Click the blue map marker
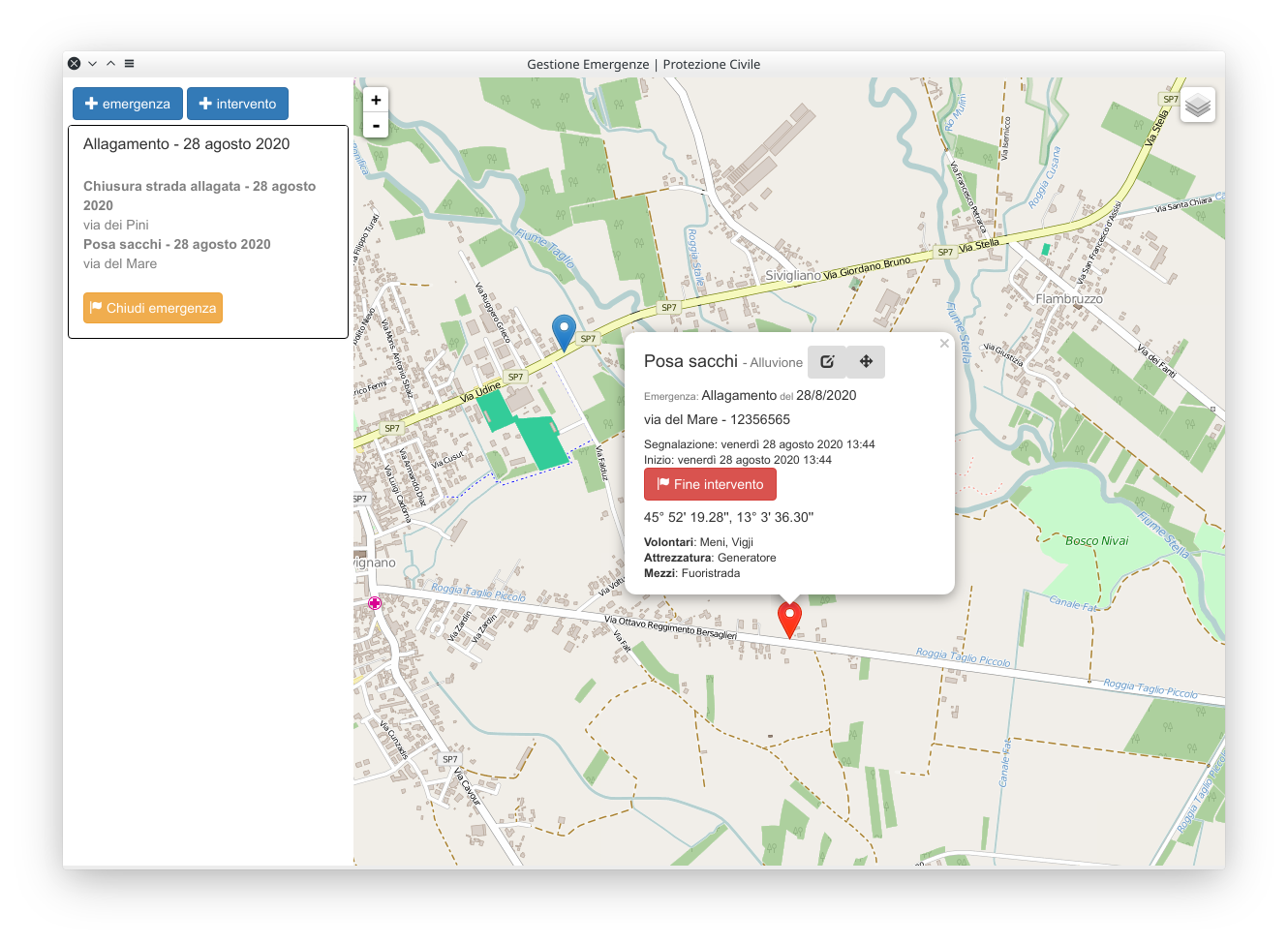This screenshot has width=1288, height=944. pos(564,332)
